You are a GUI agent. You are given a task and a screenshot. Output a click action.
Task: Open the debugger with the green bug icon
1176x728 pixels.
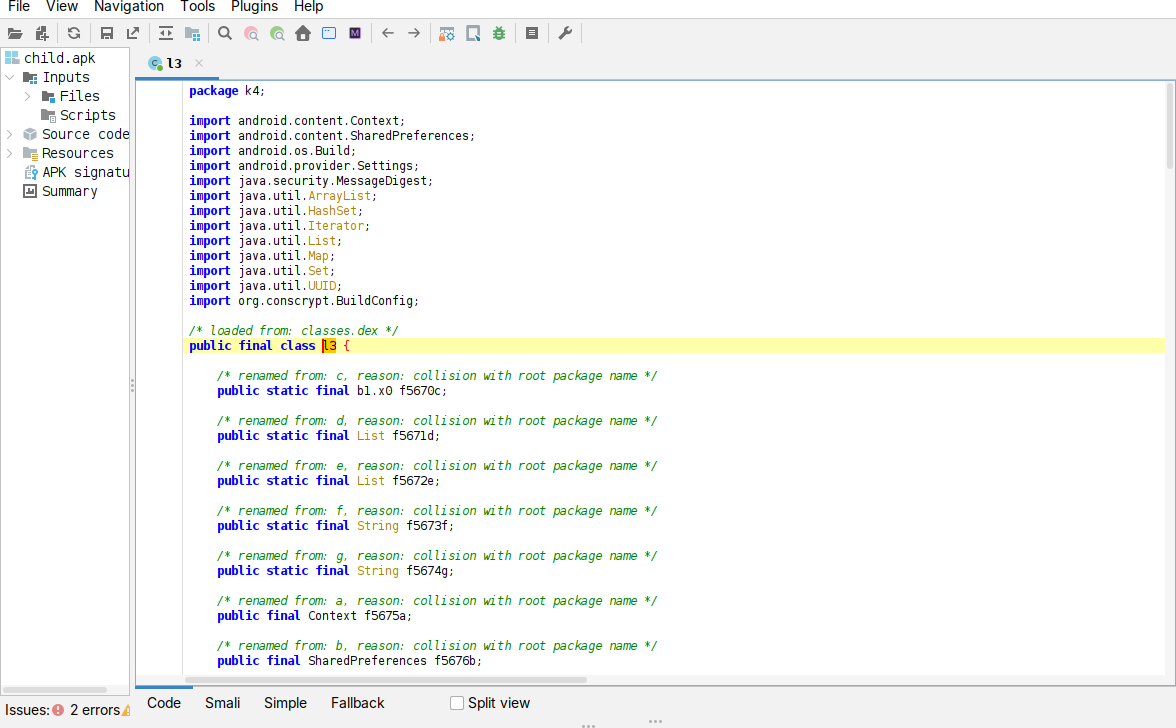pos(499,33)
